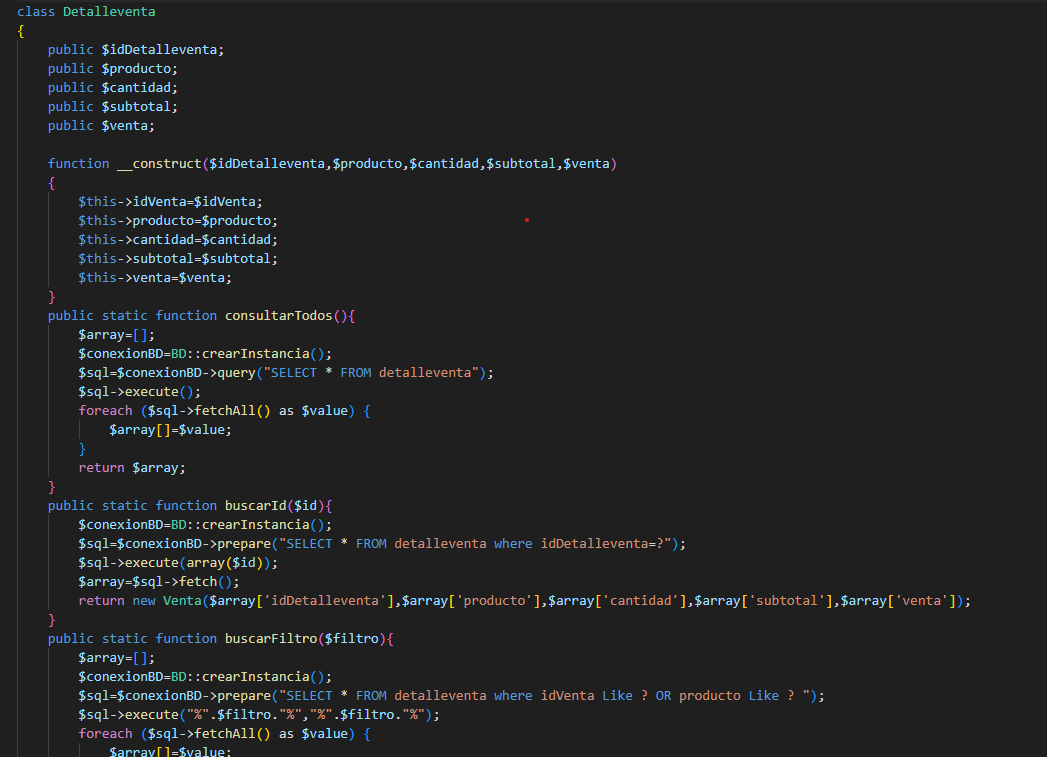
Task: Click the $sql->execute(array($id)) line
Action: (x=178, y=563)
